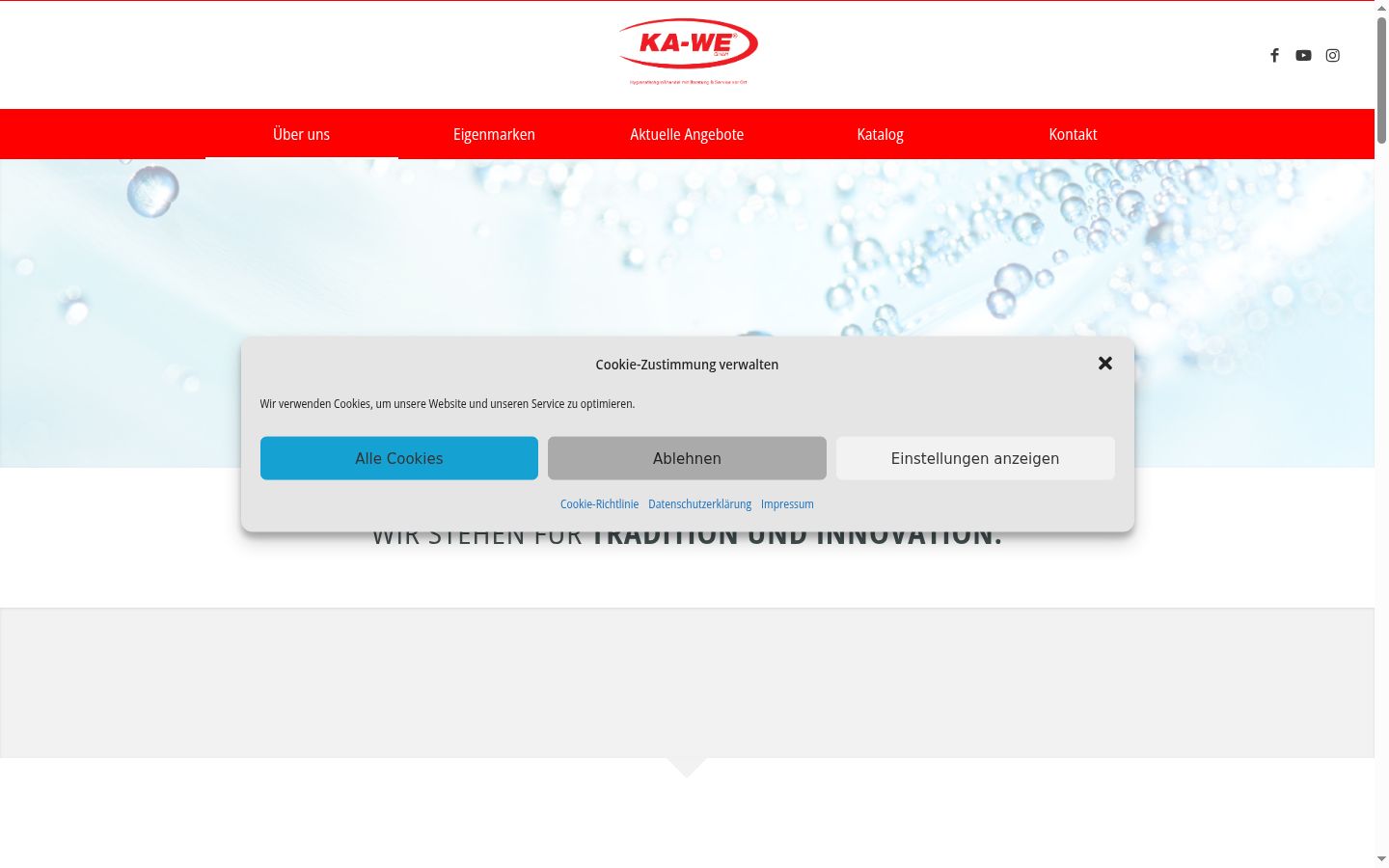Open the Über uns menu item
The height and width of the screenshot is (868, 1389).
click(301, 134)
